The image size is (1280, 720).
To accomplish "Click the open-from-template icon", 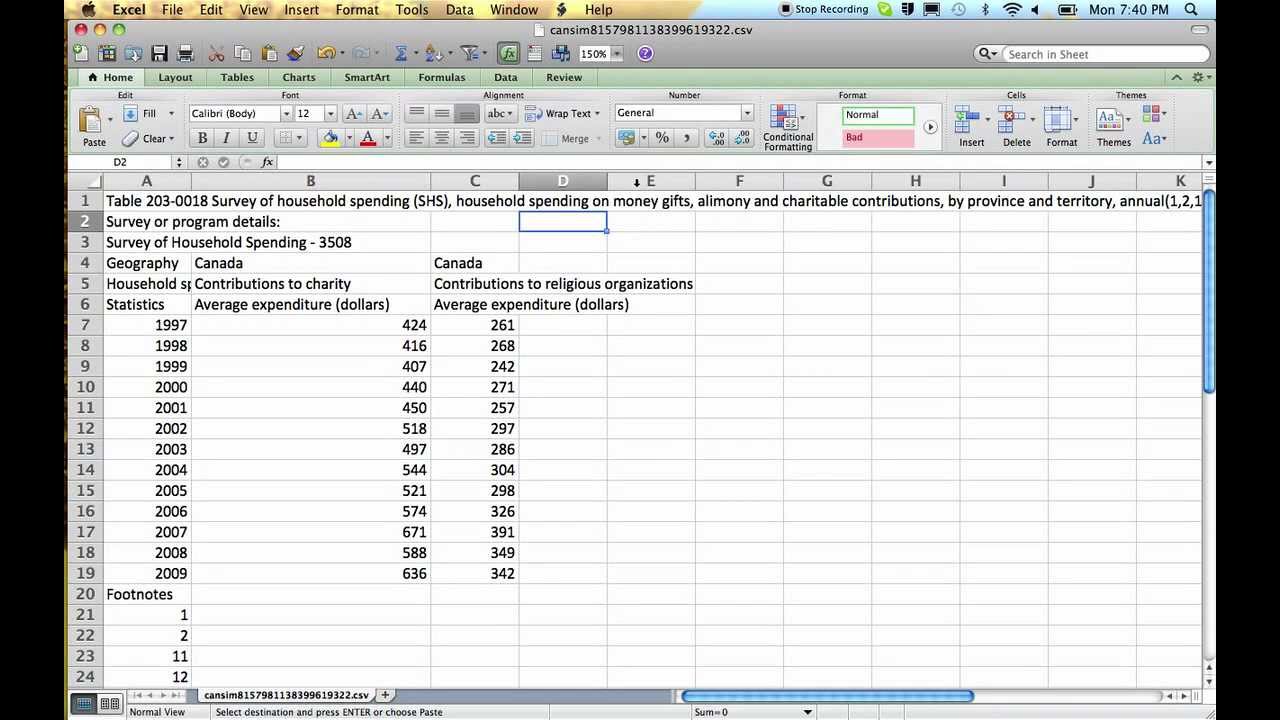I will click(107, 54).
